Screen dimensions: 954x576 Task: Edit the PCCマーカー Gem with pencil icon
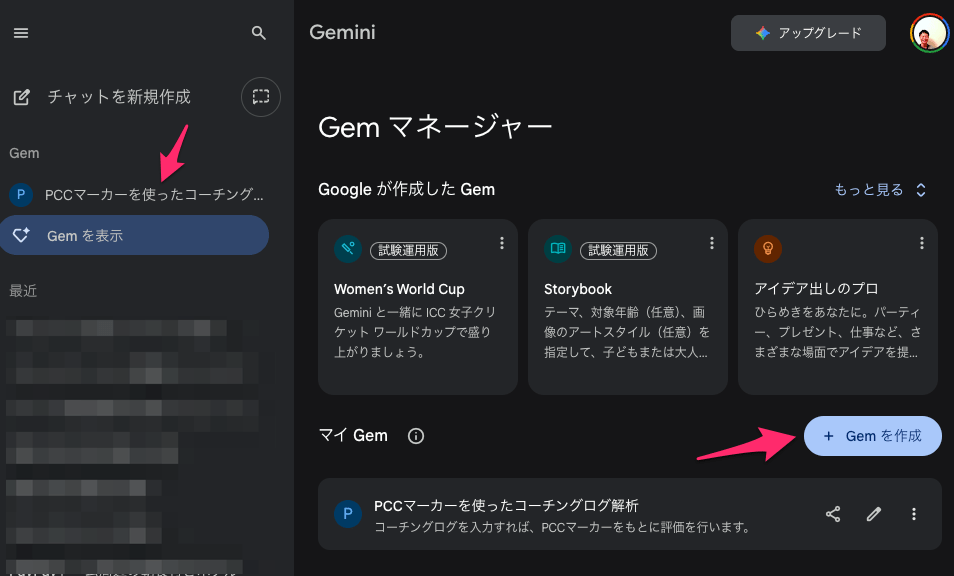coord(874,514)
